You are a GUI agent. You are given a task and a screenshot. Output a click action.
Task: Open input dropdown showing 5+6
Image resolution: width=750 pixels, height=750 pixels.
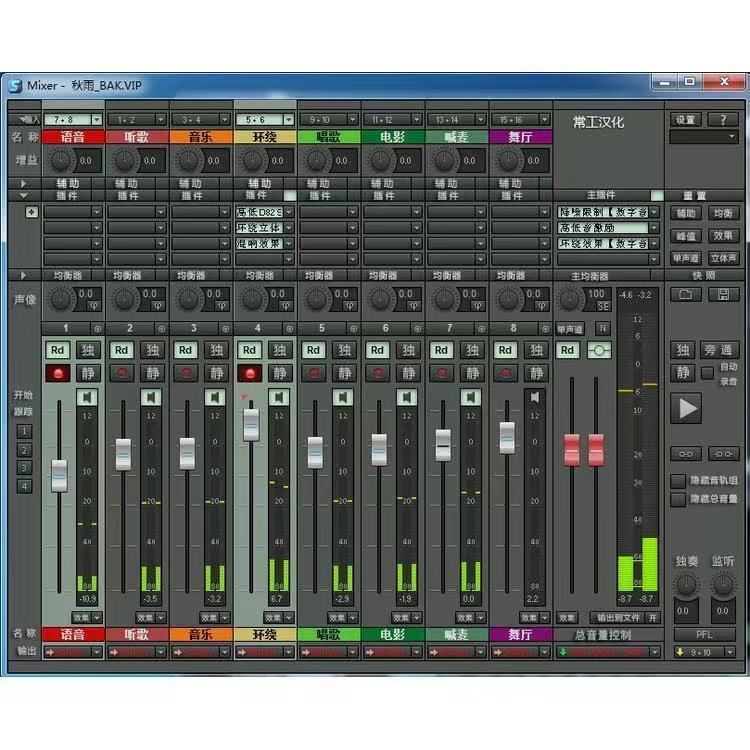coord(289,120)
